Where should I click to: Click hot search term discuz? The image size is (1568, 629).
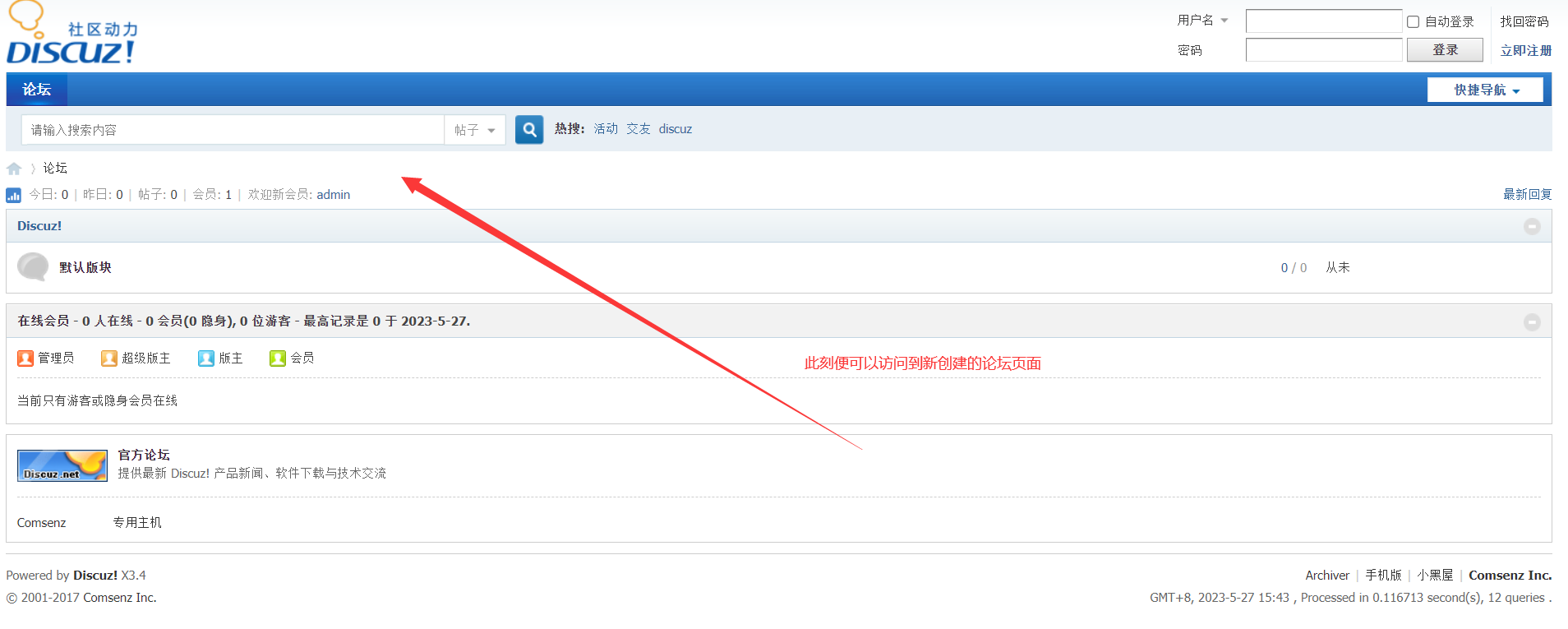click(676, 129)
